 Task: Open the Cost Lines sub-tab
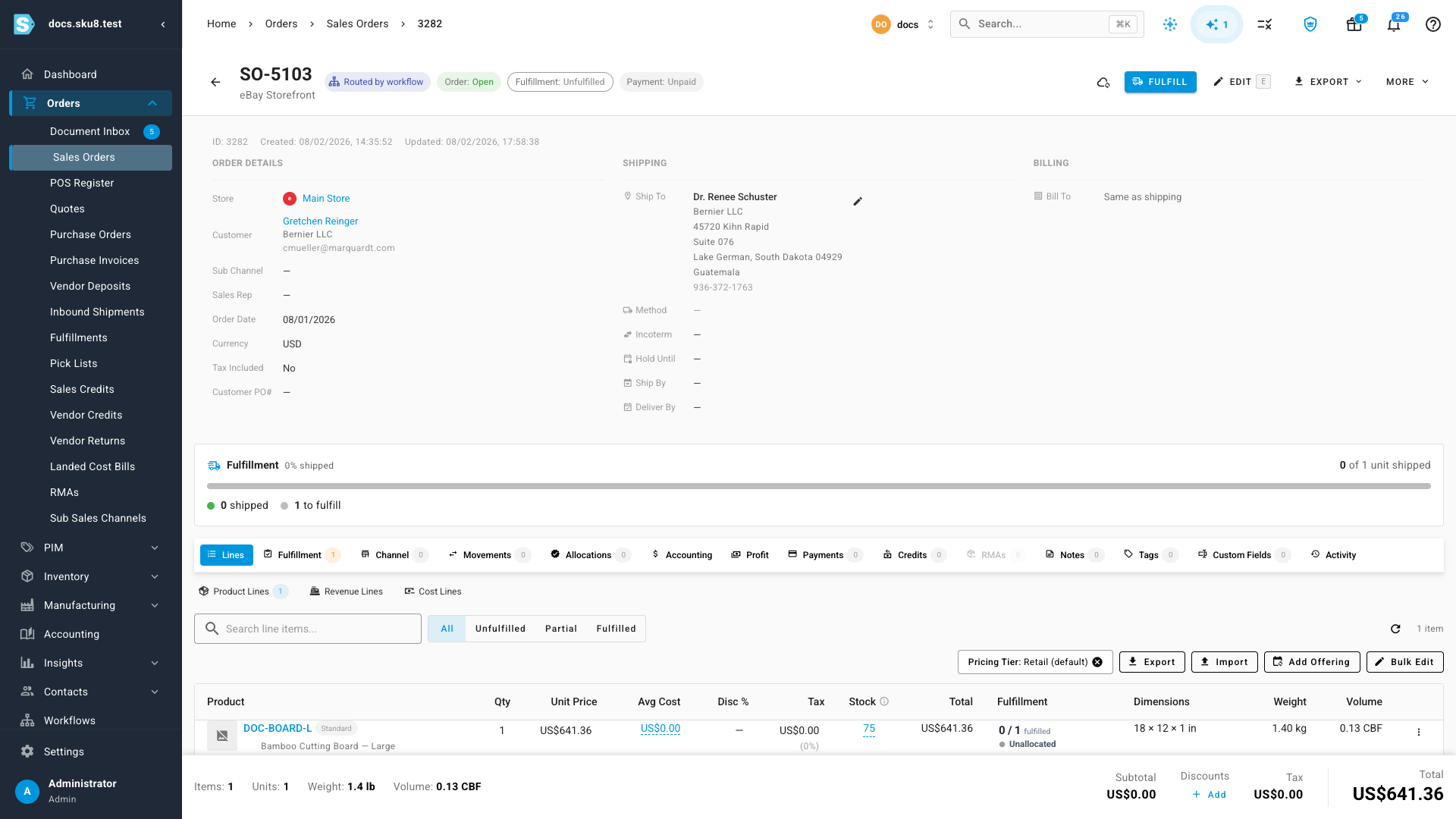(433, 591)
